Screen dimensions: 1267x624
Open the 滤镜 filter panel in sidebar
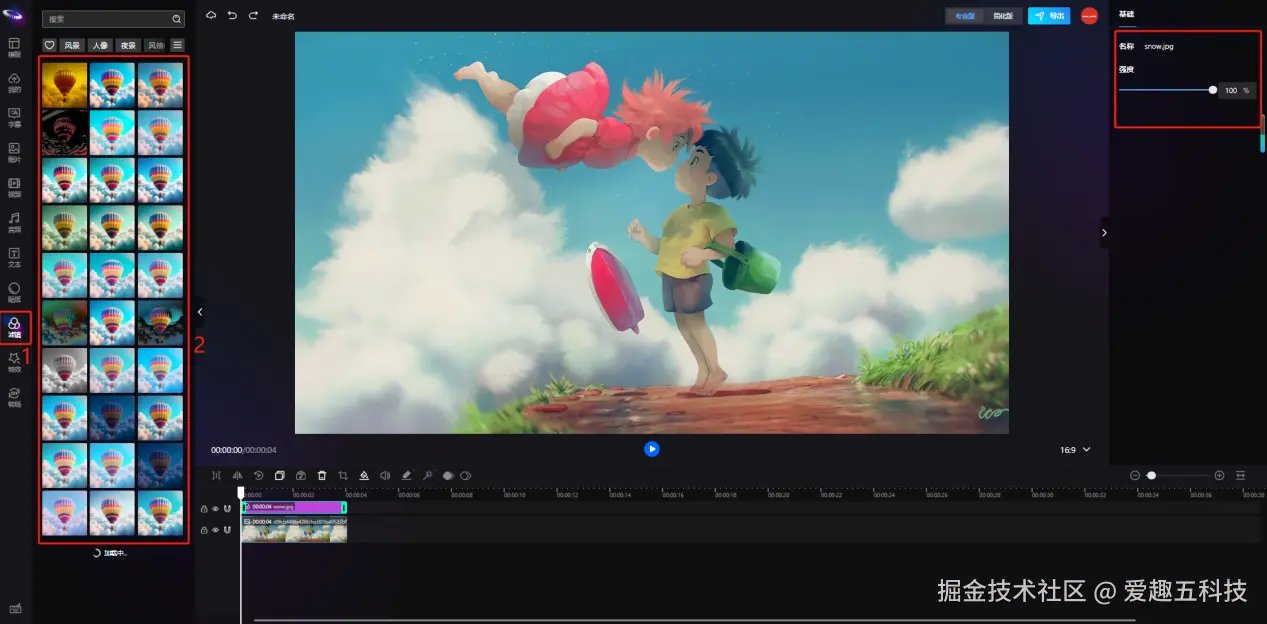(x=14, y=328)
